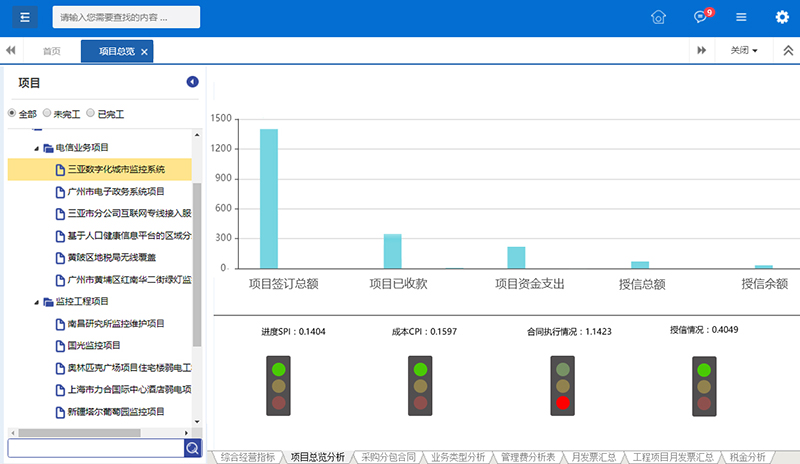
Task: Collapse the 监控工程项目 tree folder
Action: coord(37,302)
